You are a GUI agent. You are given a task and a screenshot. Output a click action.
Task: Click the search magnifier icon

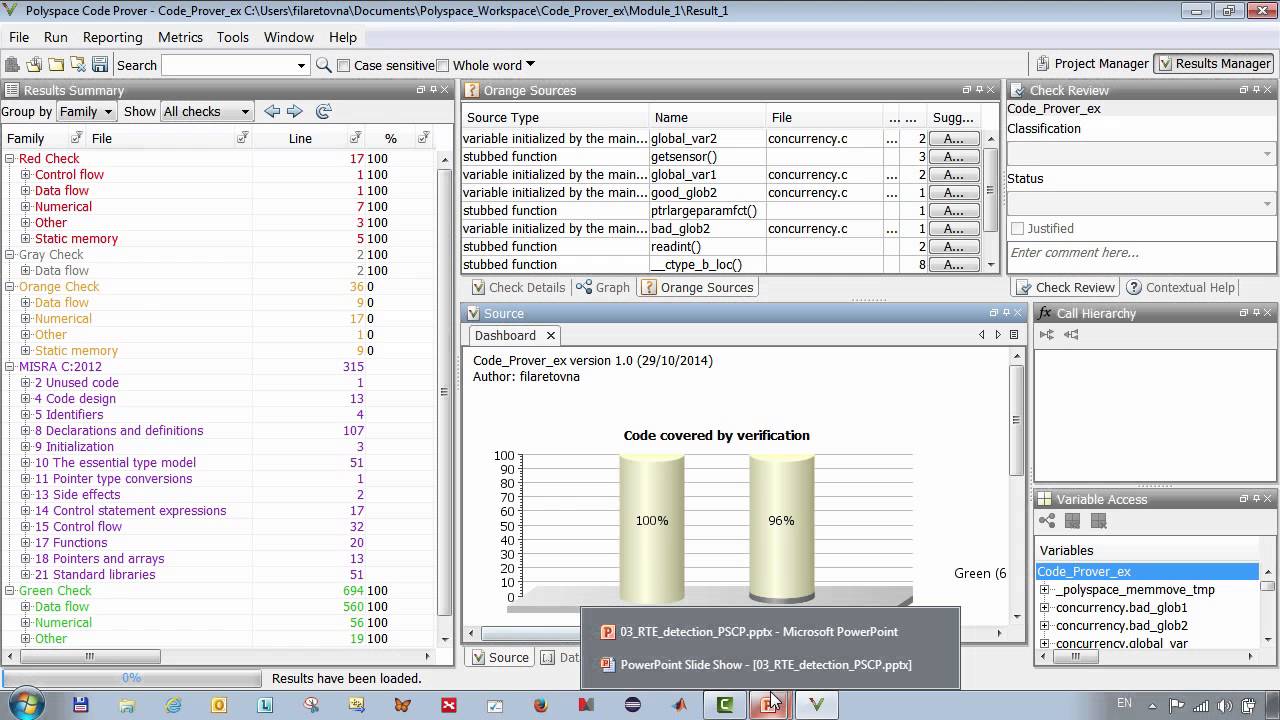tap(323, 65)
